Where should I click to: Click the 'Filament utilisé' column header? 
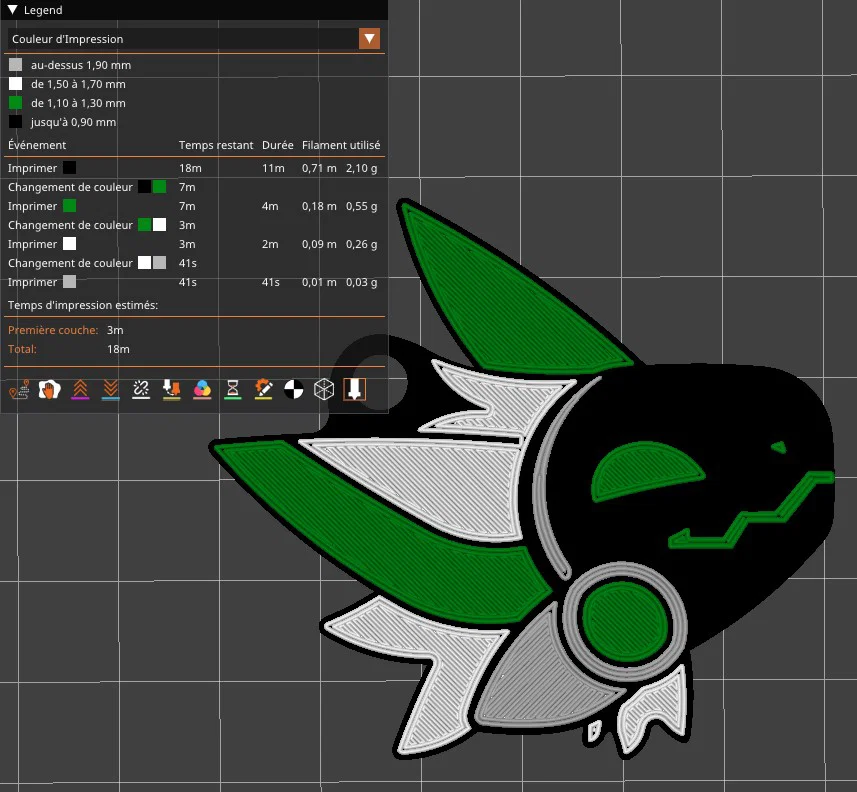click(x=341, y=145)
